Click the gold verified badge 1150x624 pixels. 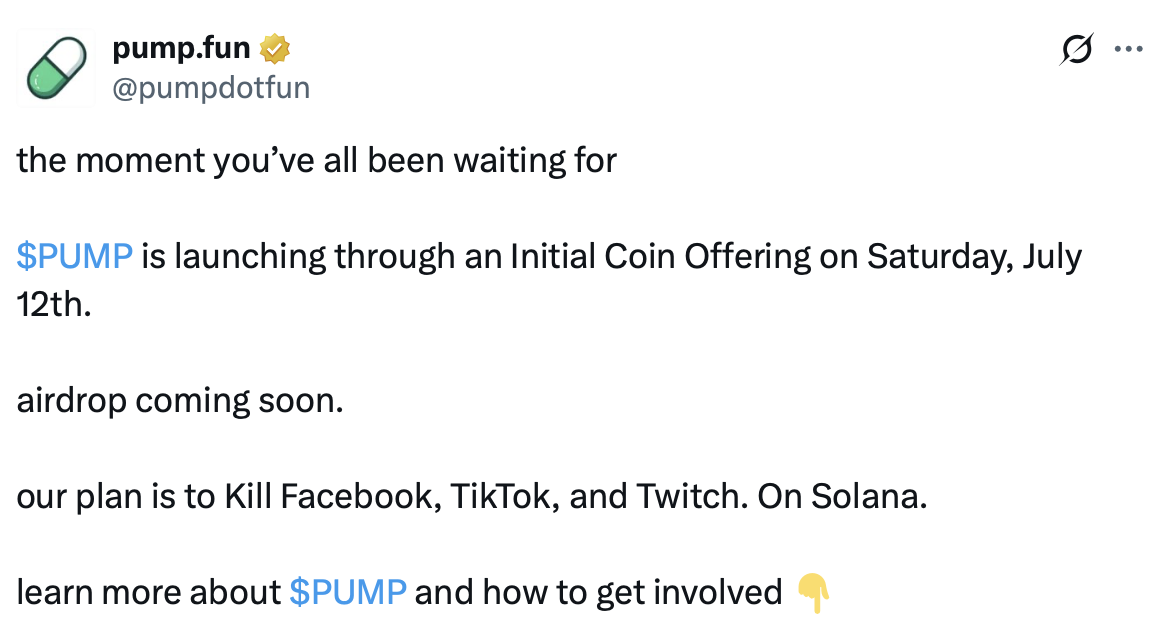pos(274,48)
